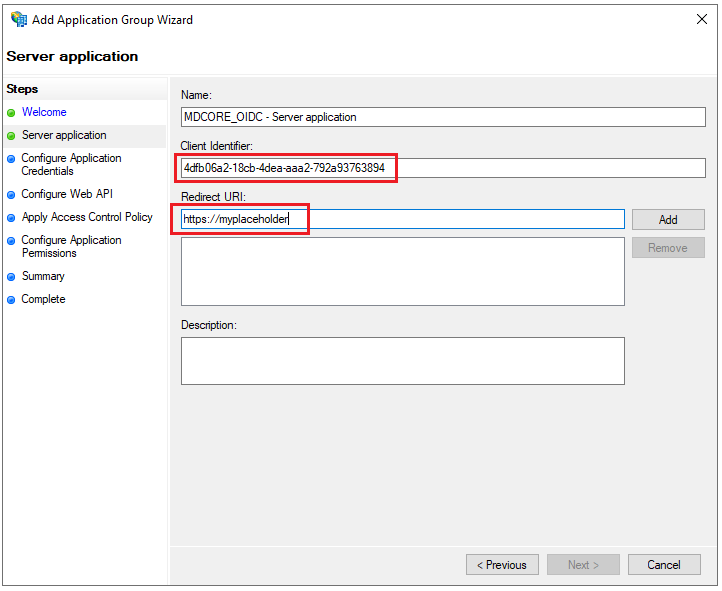Click the green bullet beside Server application step

click(12, 136)
